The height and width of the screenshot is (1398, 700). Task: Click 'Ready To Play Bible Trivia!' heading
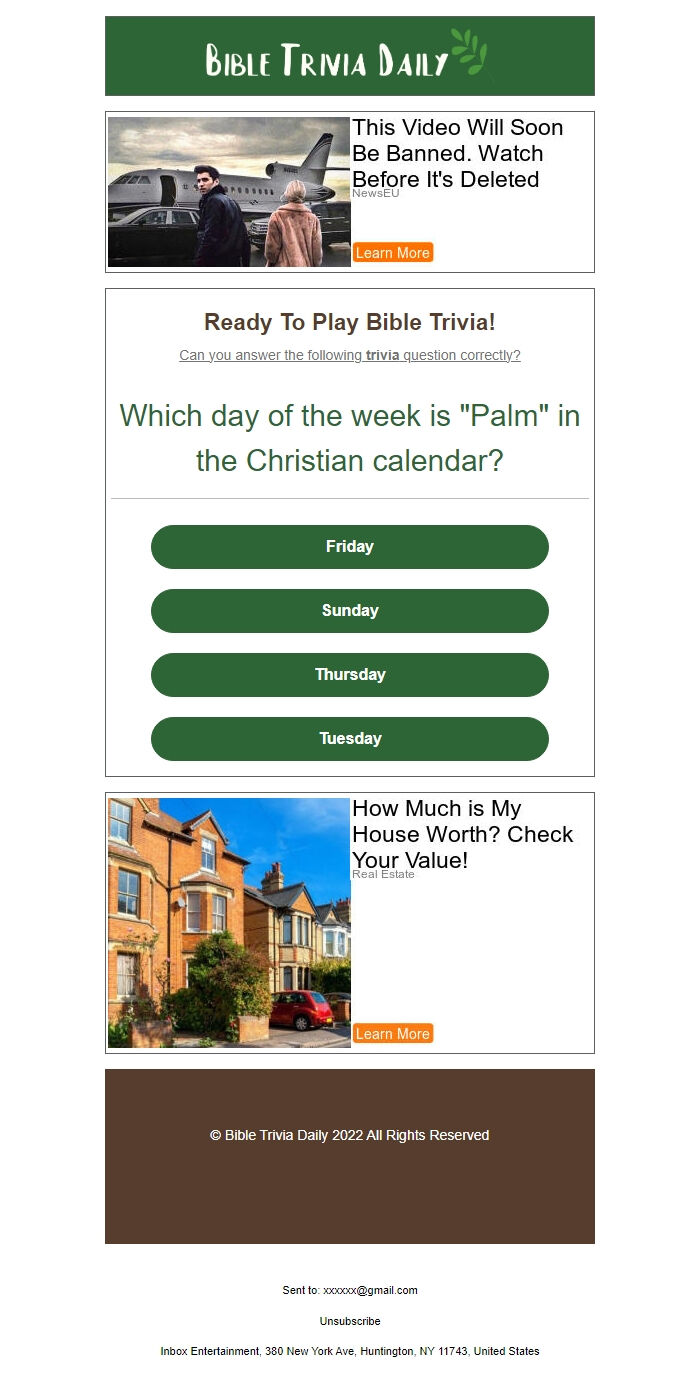(x=350, y=322)
